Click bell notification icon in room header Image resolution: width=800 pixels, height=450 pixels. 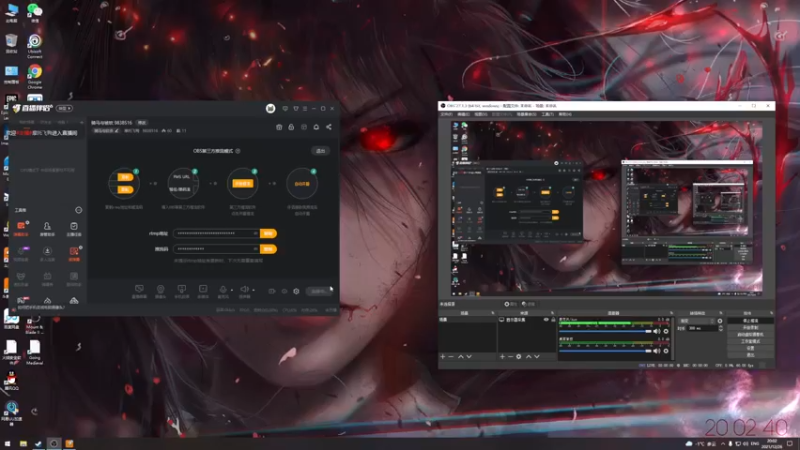(316, 127)
